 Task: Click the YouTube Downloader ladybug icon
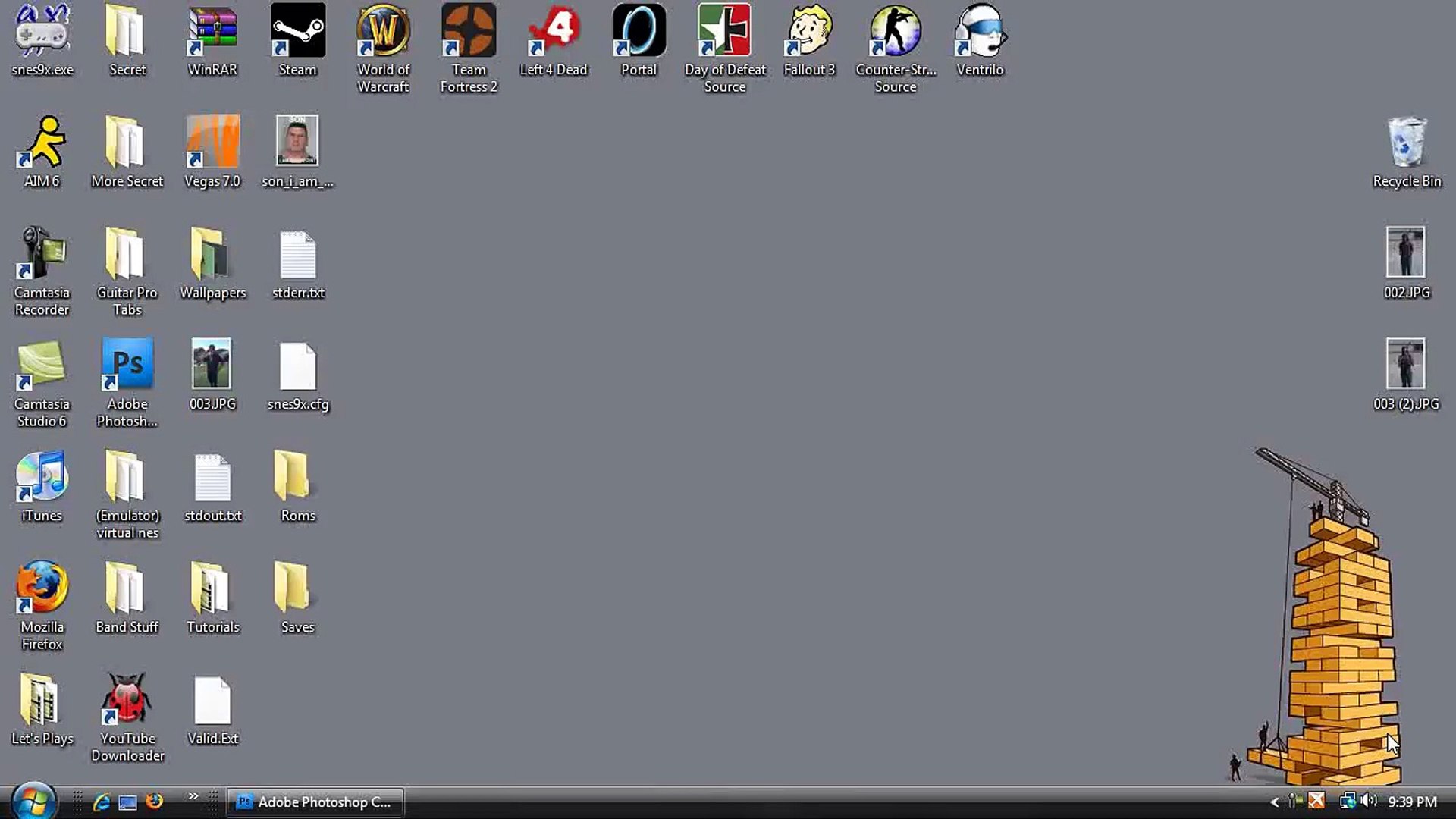coord(127,699)
